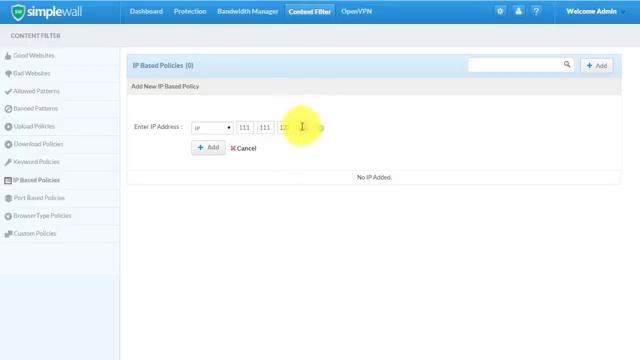Open settings via the gear icon
The image size is (640, 360).
tap(500, 11)
